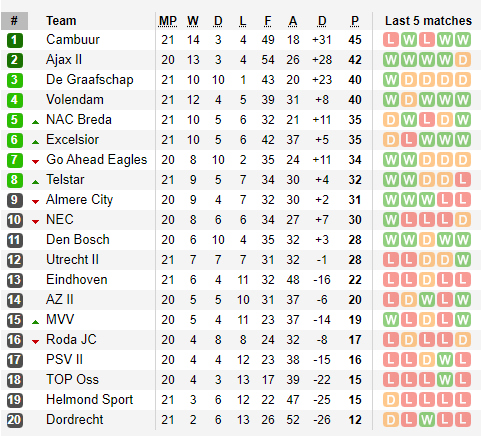Open the Den Bosch team link
This screenshot has width=481, height=436.
78,240
